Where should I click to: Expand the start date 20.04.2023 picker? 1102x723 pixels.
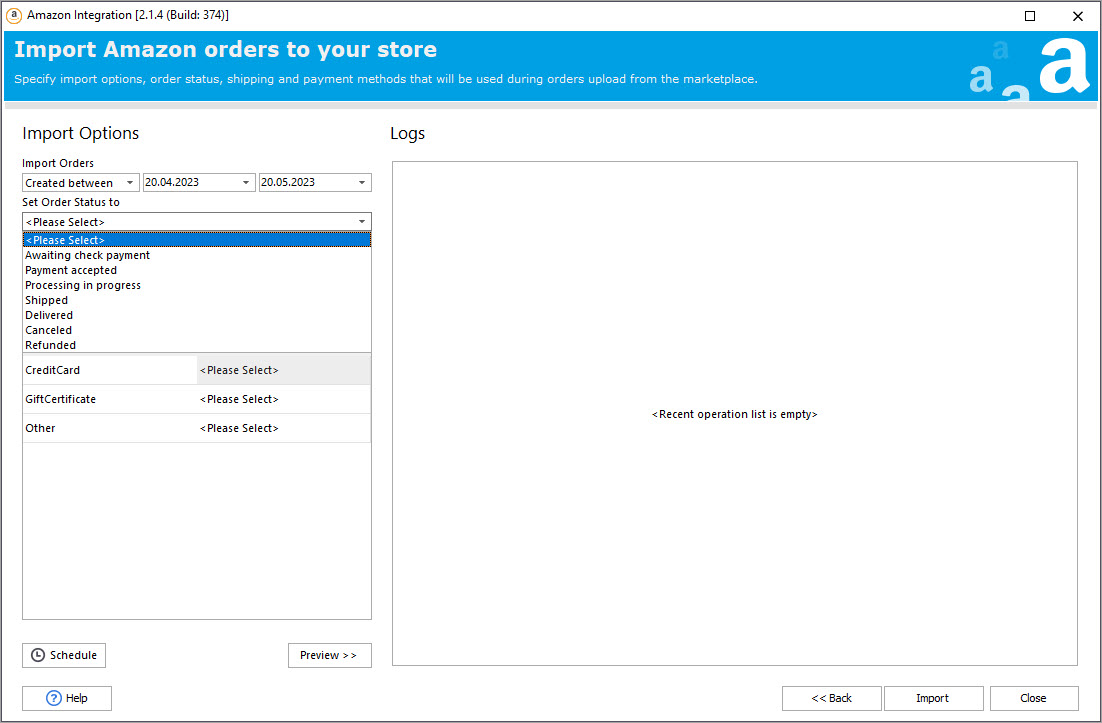point(247,183)
